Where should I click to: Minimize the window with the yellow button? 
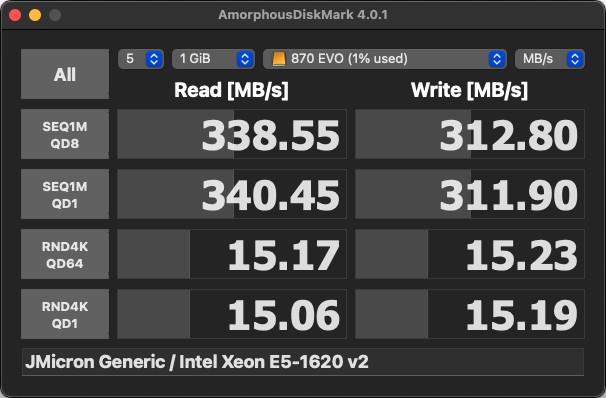[35, 15]
